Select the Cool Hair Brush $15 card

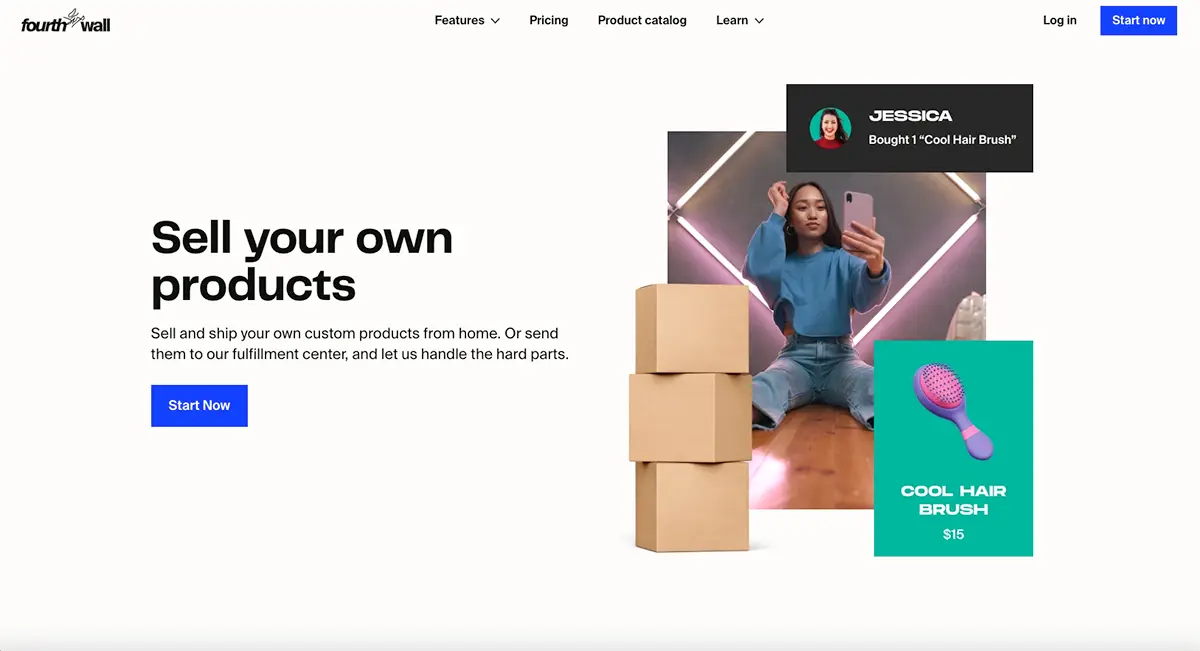click(x=953, y=448)
